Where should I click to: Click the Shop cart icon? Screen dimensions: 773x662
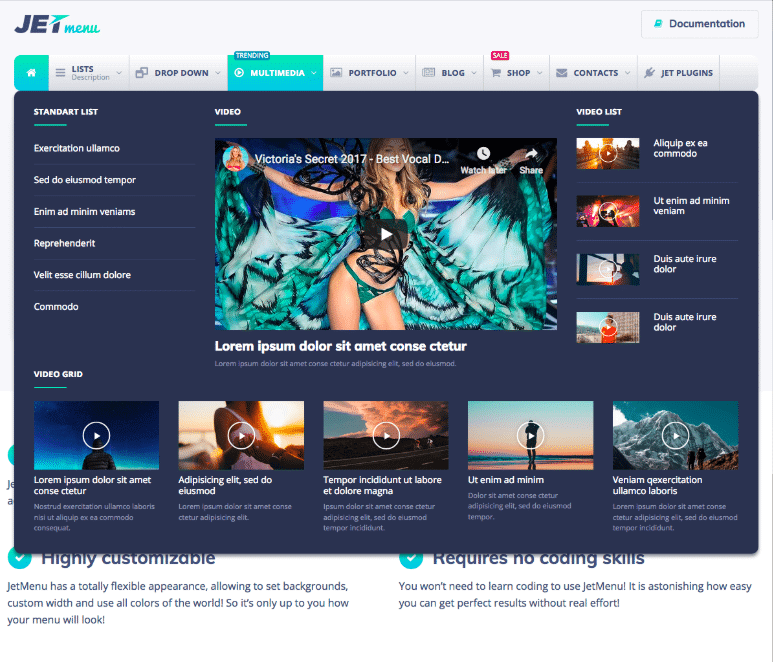tap(496, 73)
